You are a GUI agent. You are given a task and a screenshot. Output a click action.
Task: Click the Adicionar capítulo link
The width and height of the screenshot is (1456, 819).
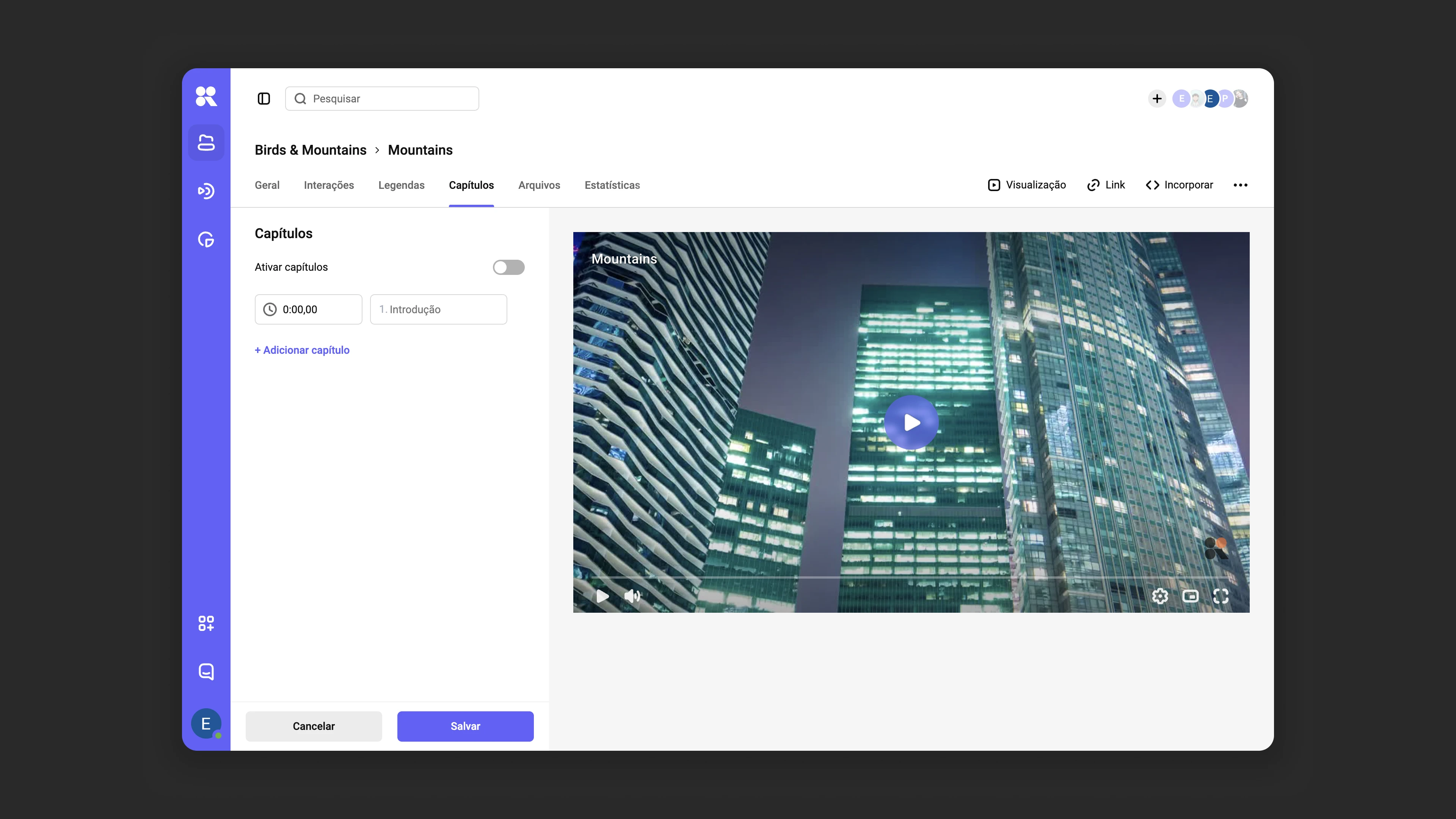[x=302, y=350]
